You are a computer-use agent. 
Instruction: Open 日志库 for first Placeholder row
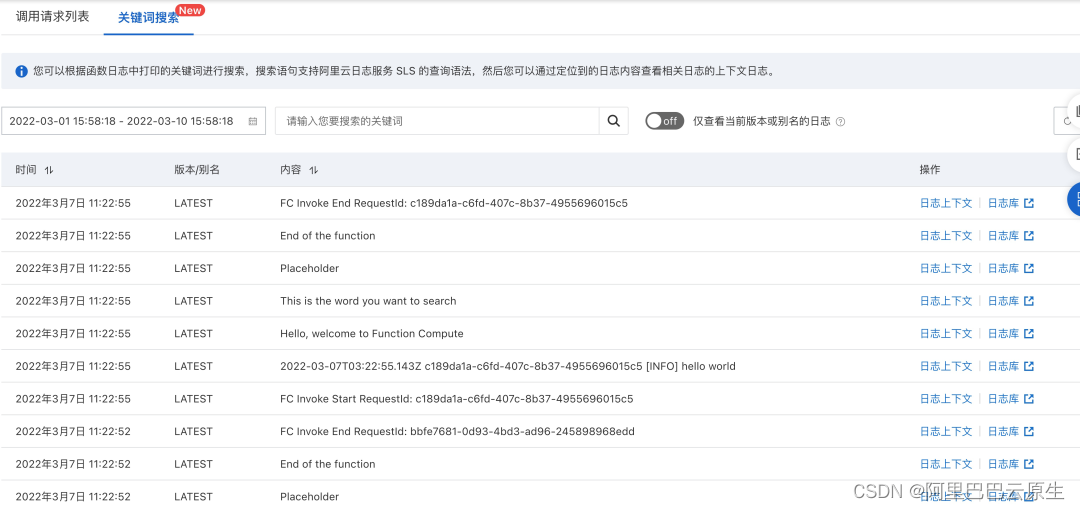coord(1004,269)
